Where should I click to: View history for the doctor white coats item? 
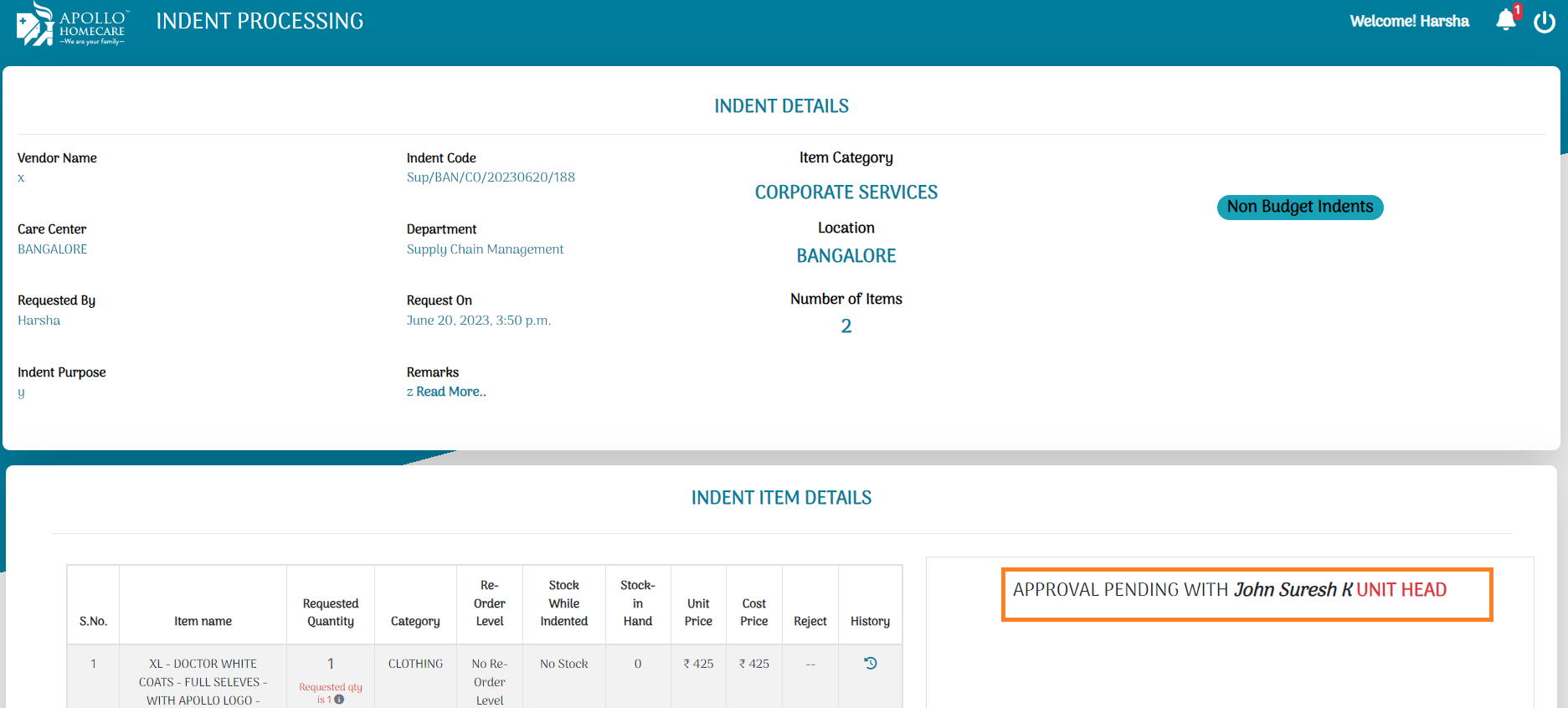pos(870,663)
